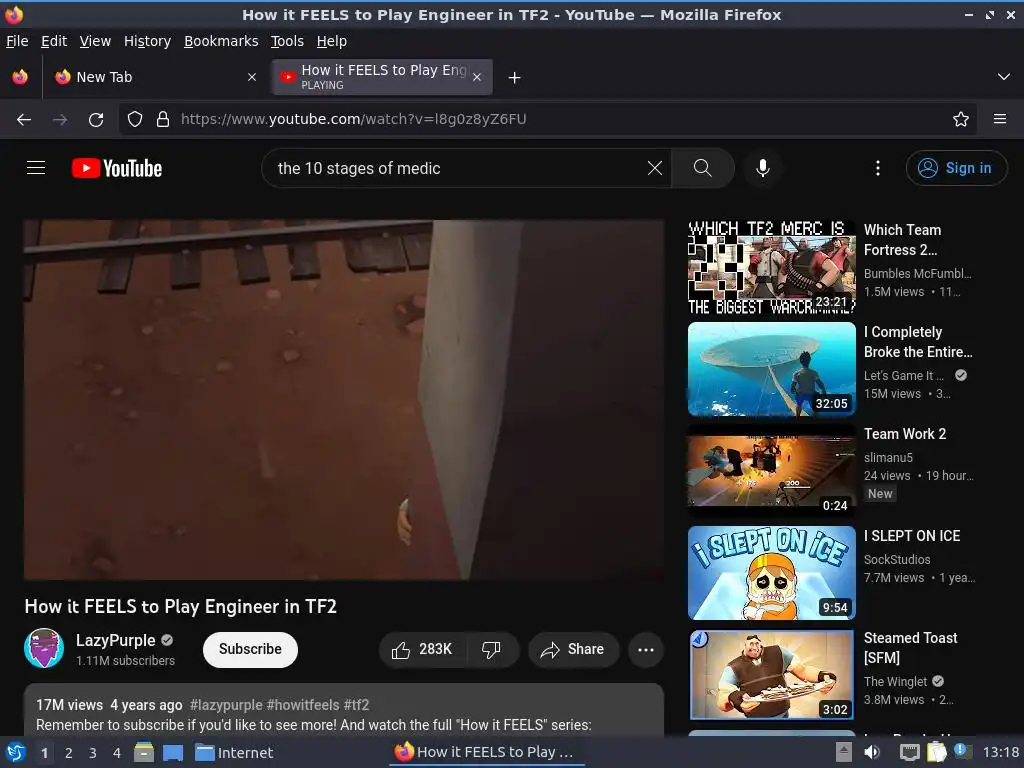Viewport: 1024px width, 768px height.
Task: Open the Bookmarks menu
Action: click(221, 41)
